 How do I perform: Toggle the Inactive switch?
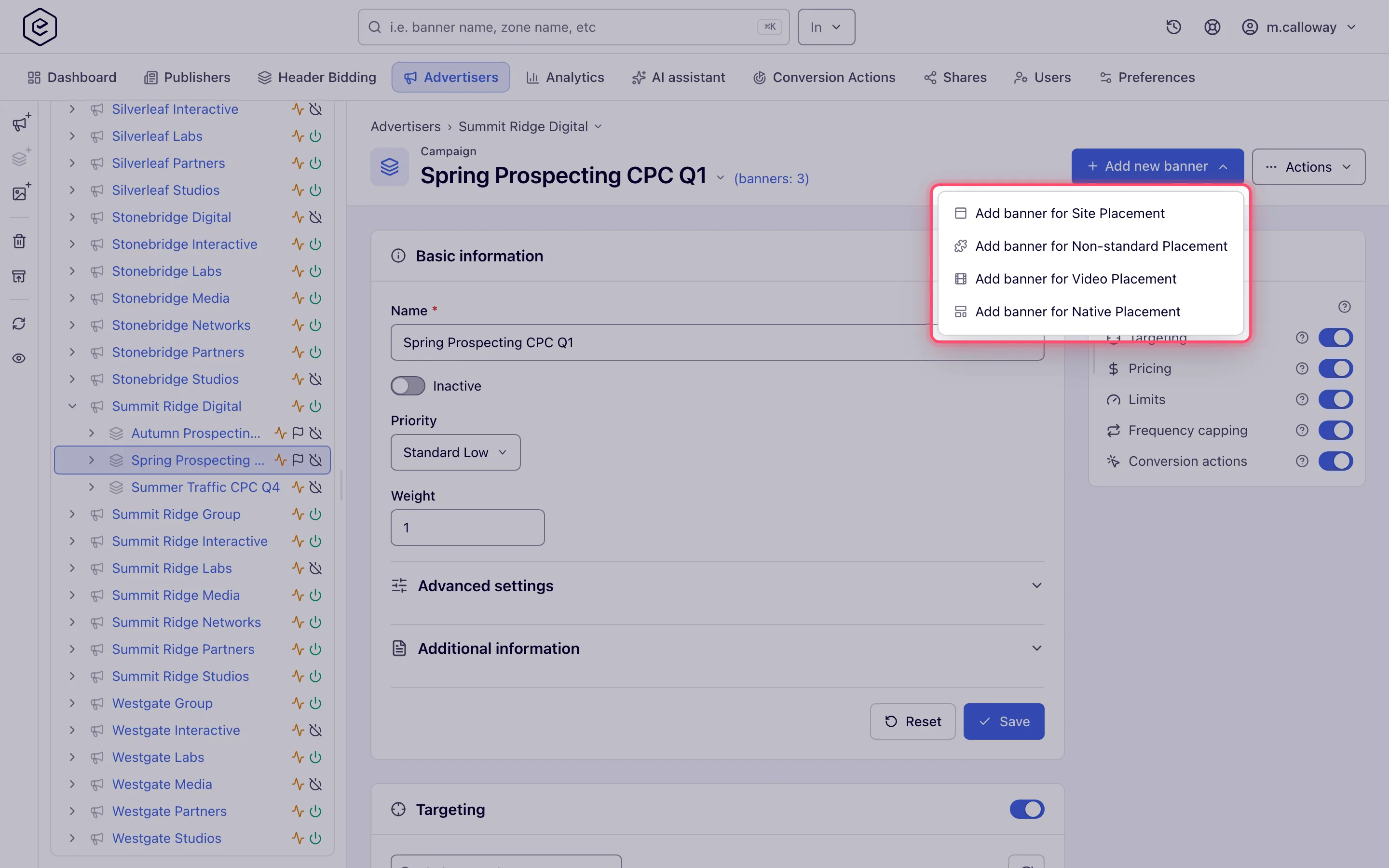[x=408, y=386]
